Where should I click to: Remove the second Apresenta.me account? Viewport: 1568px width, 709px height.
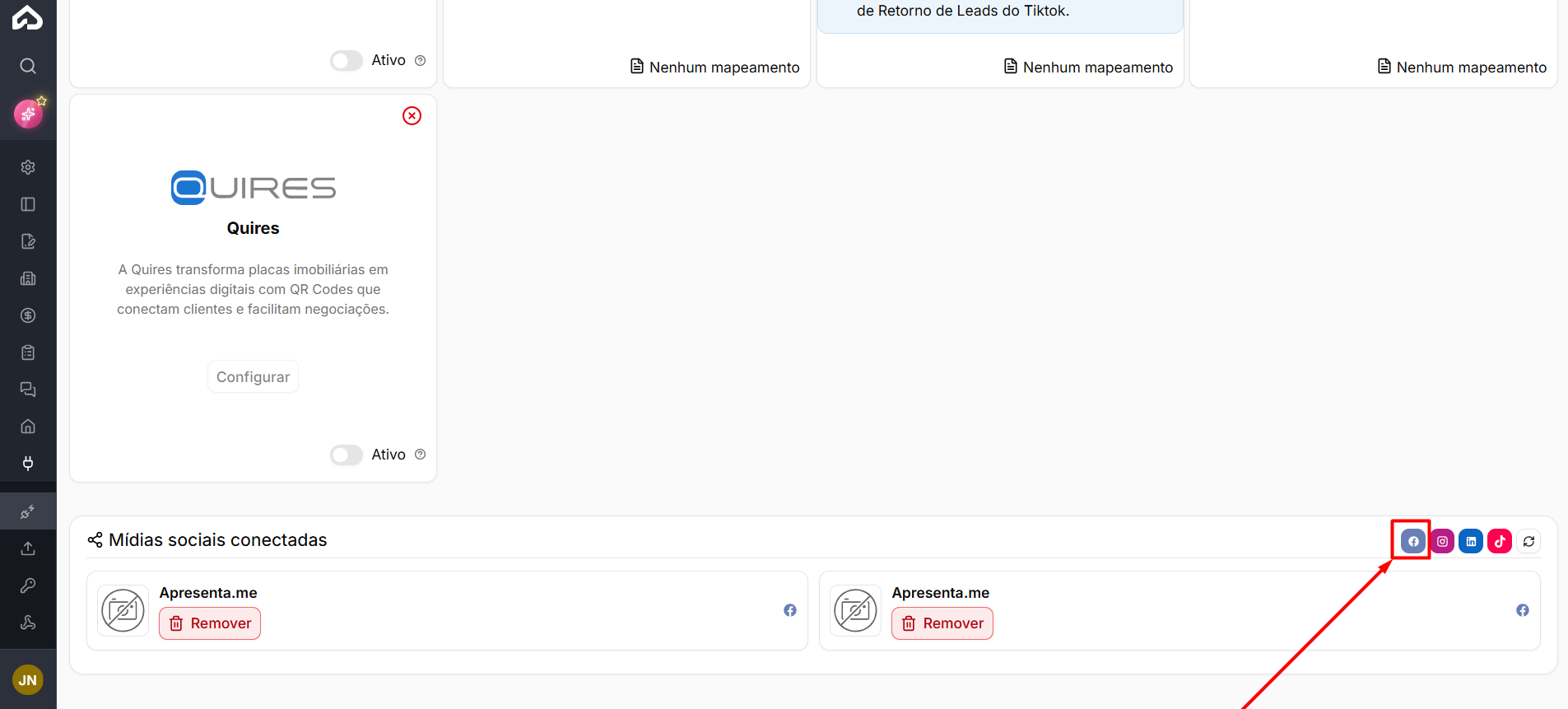point(942,623)
